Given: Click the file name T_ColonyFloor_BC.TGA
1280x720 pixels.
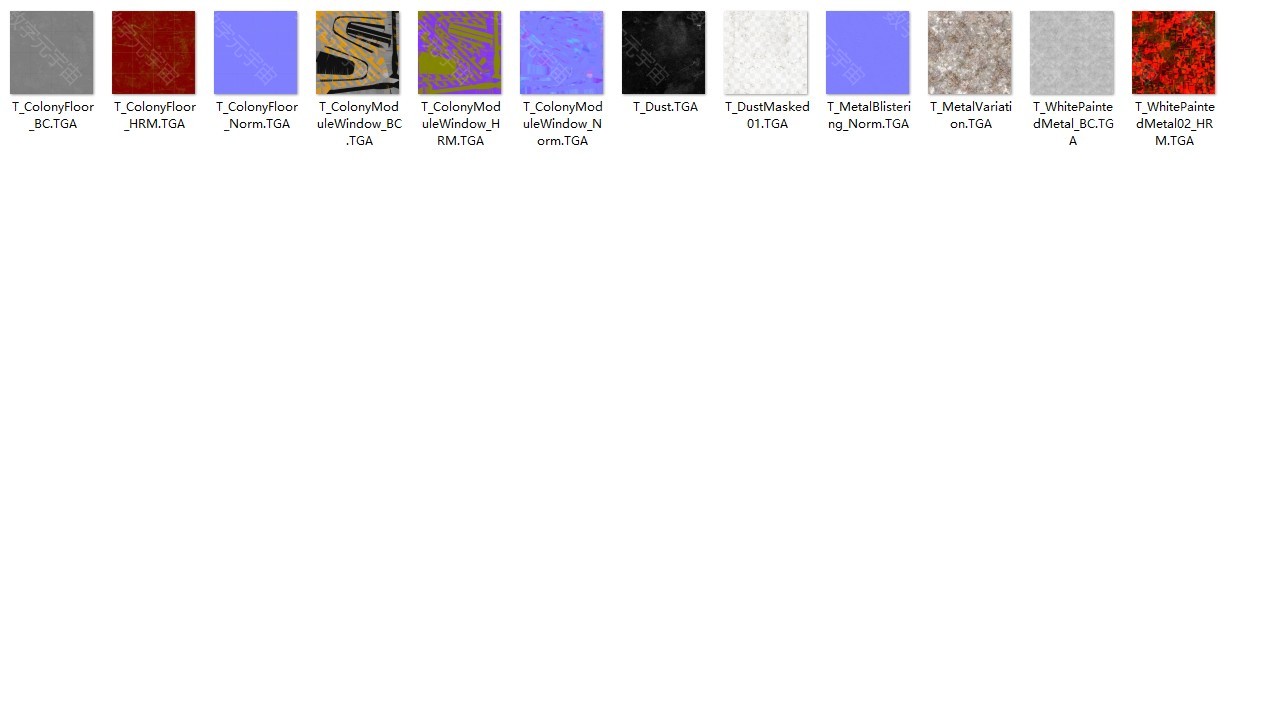Looking at the screenshot, I should 53,115.
